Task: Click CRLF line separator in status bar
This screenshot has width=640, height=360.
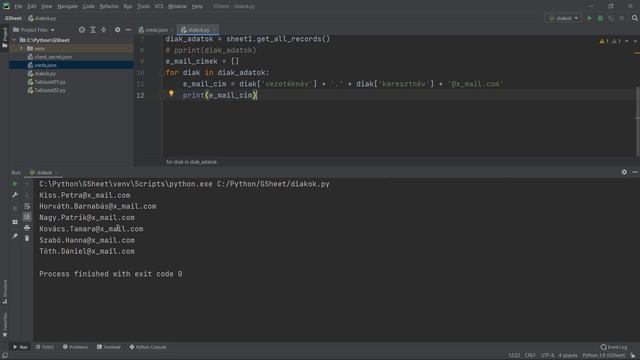Action: pyautogui.click(x=530, y=356)
